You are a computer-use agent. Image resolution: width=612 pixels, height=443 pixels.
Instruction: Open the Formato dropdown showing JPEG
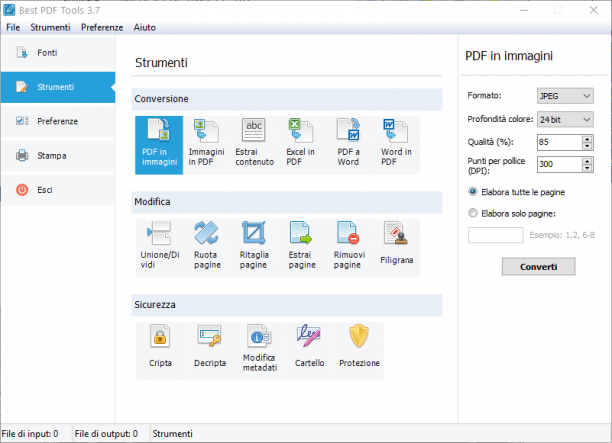pyautogui.click(x=565, y=96)
